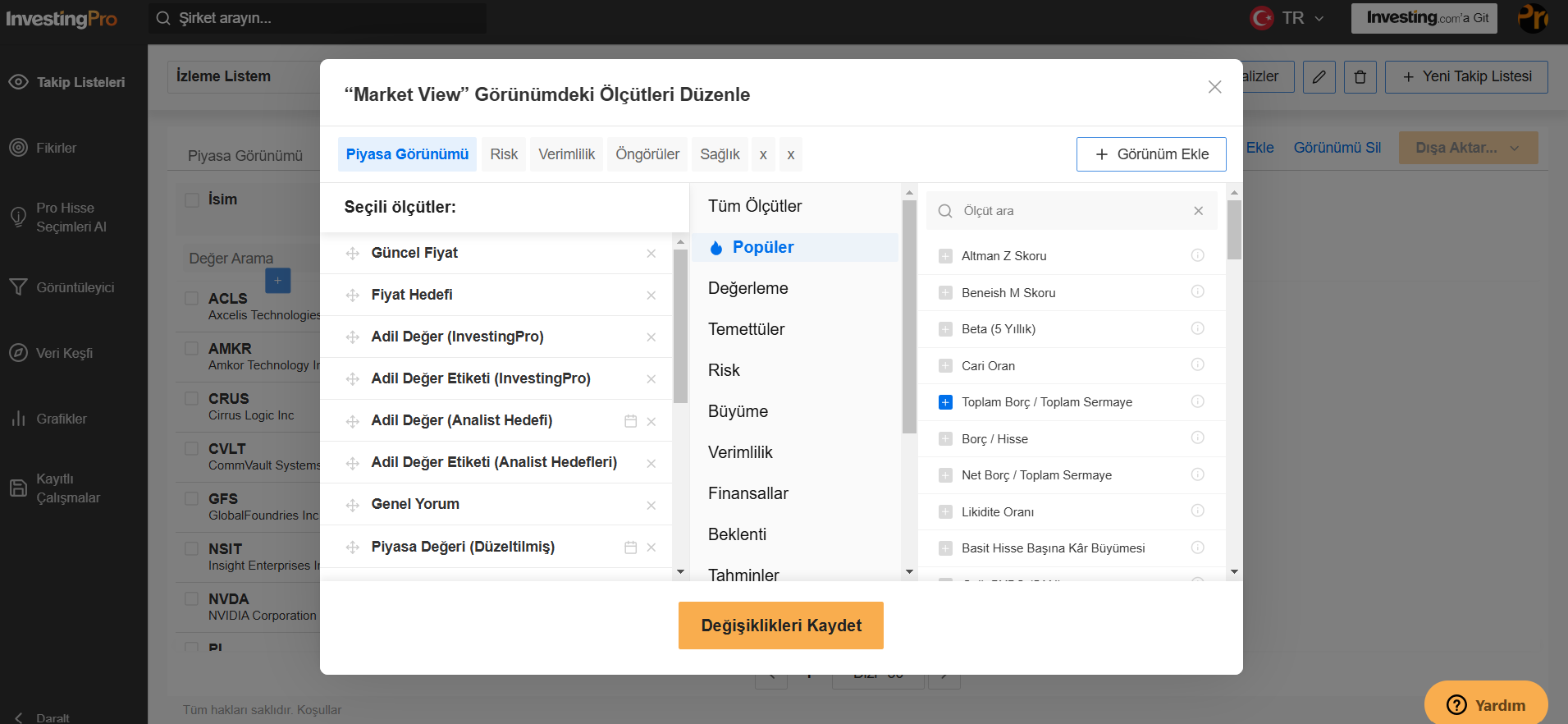This screenshot has height=724, width=1568.
Task: Grab drag handle of Güncel Fiyat row
Action: point(353,254)
